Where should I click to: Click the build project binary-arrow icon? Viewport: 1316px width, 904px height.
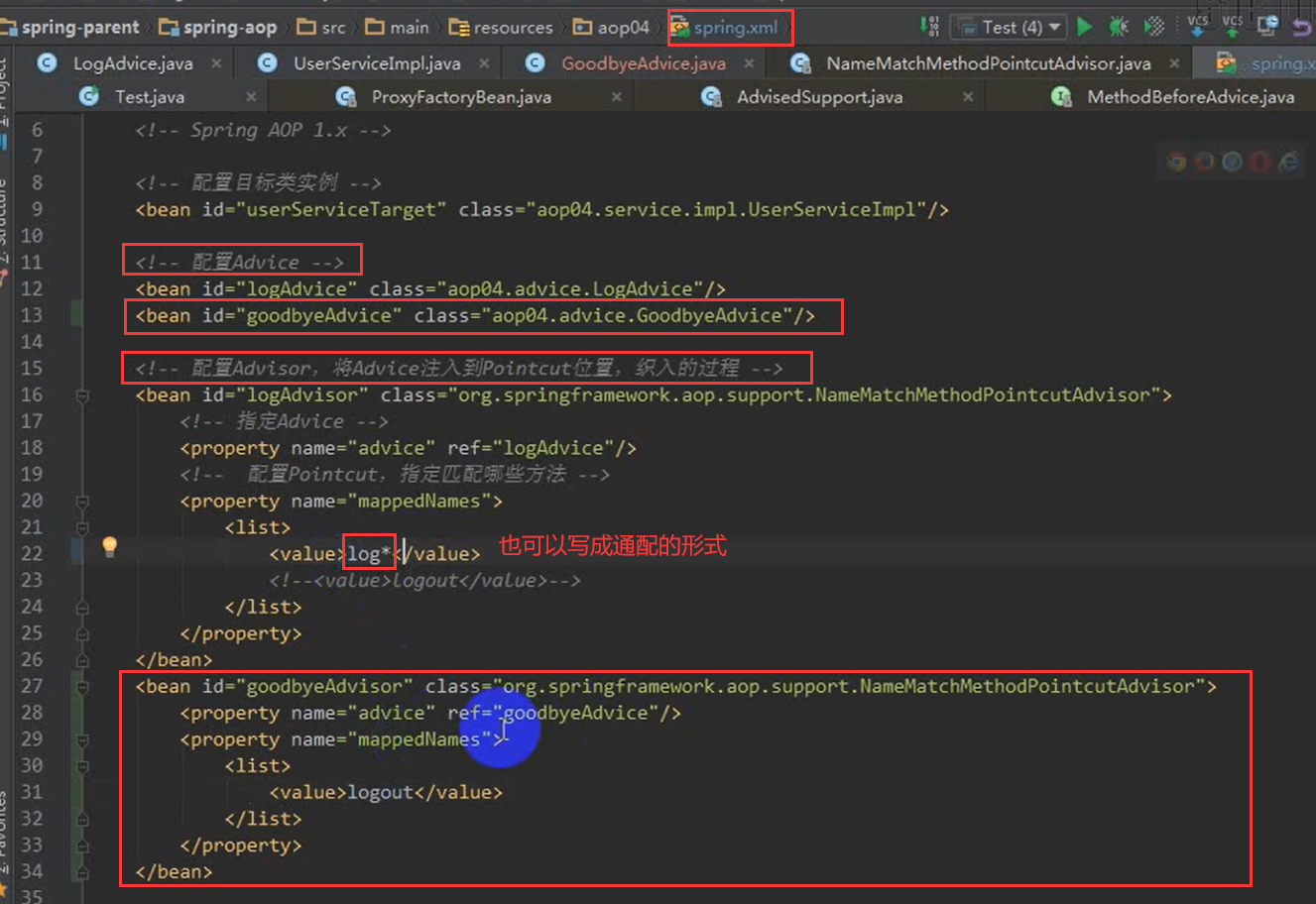pyautogui.click(x=929, y=27)
